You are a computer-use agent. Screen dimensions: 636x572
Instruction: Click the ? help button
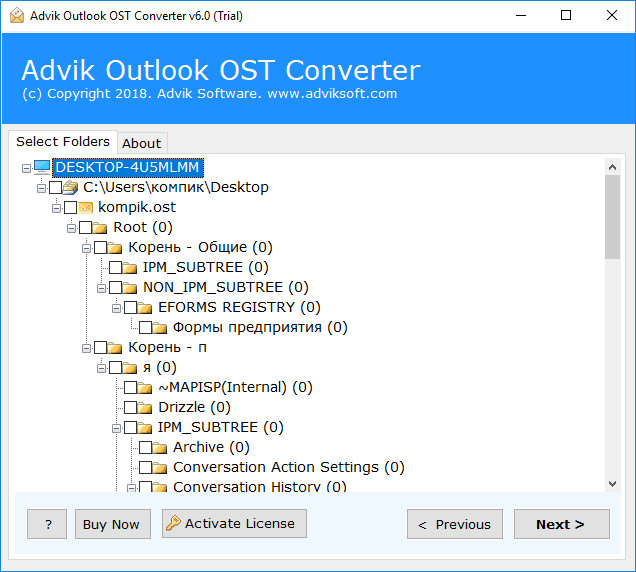[47, 524]
